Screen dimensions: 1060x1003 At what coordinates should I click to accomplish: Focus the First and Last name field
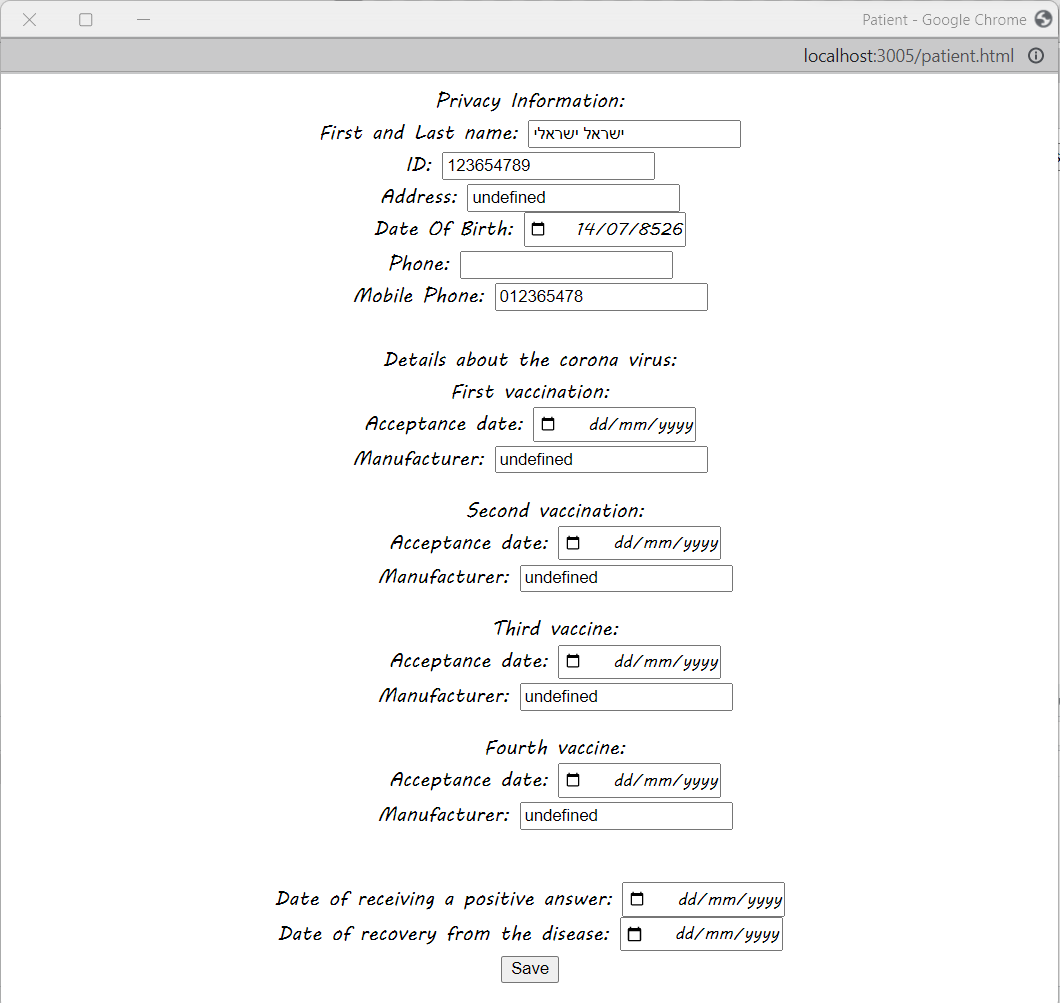(634, 134)
